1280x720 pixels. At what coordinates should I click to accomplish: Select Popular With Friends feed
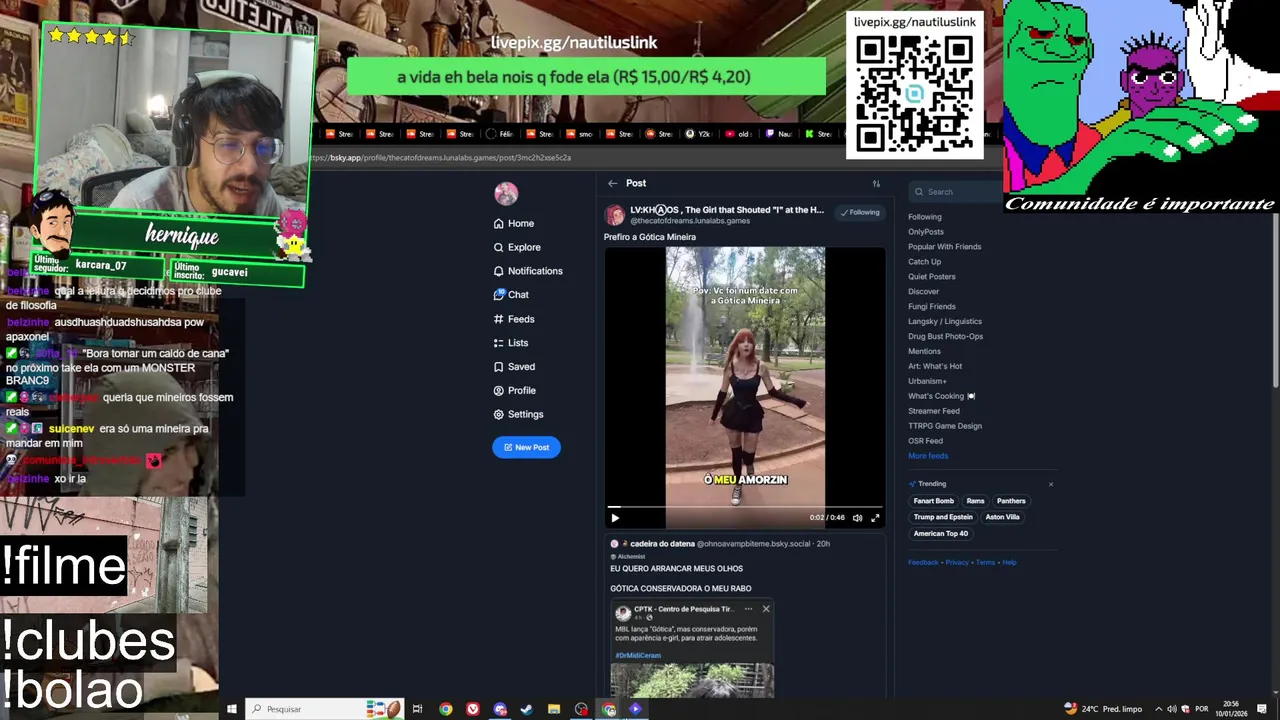click(x=945, y=247)
